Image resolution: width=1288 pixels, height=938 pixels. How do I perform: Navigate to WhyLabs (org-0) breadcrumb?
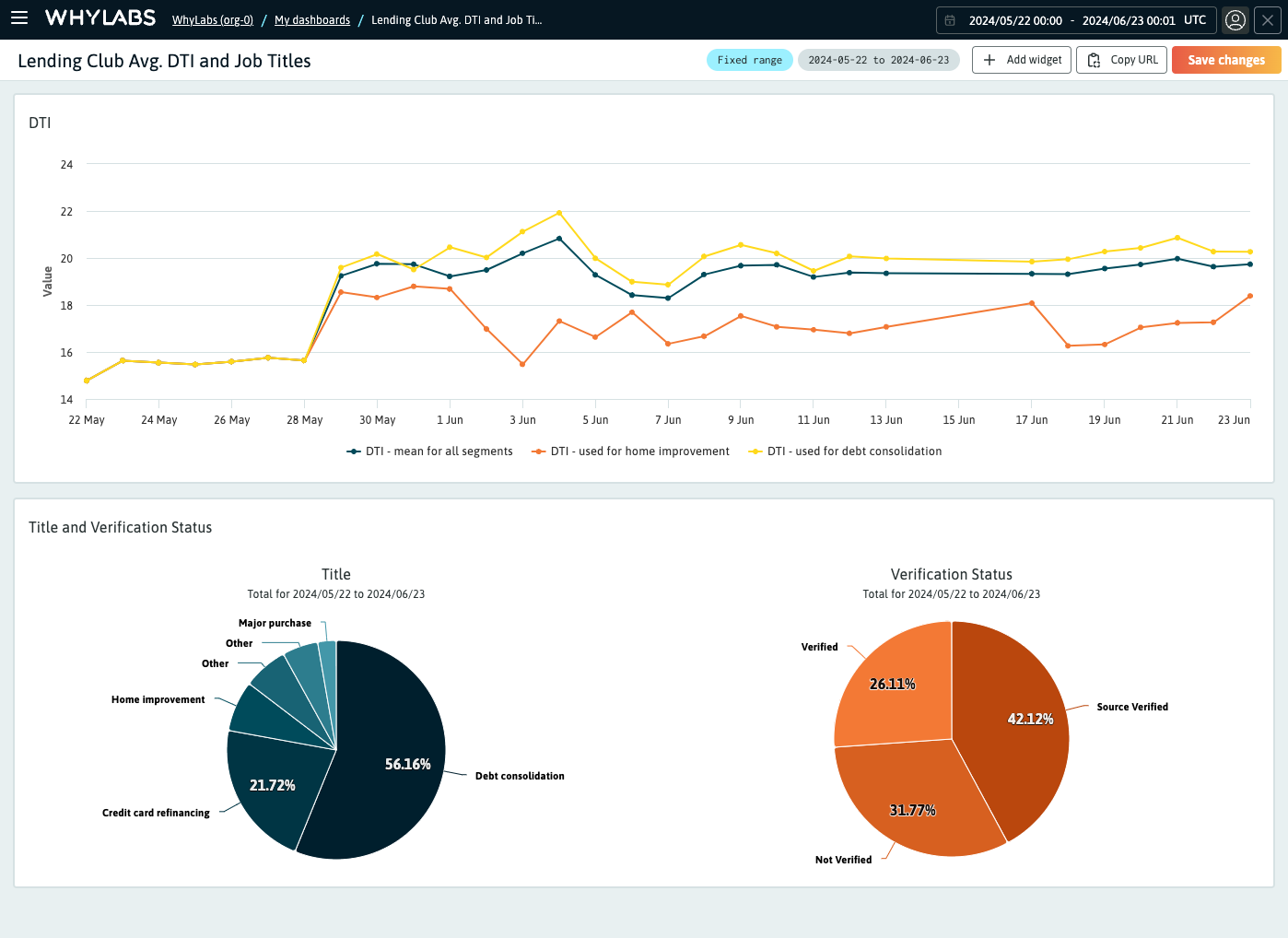tap(212, 19)
